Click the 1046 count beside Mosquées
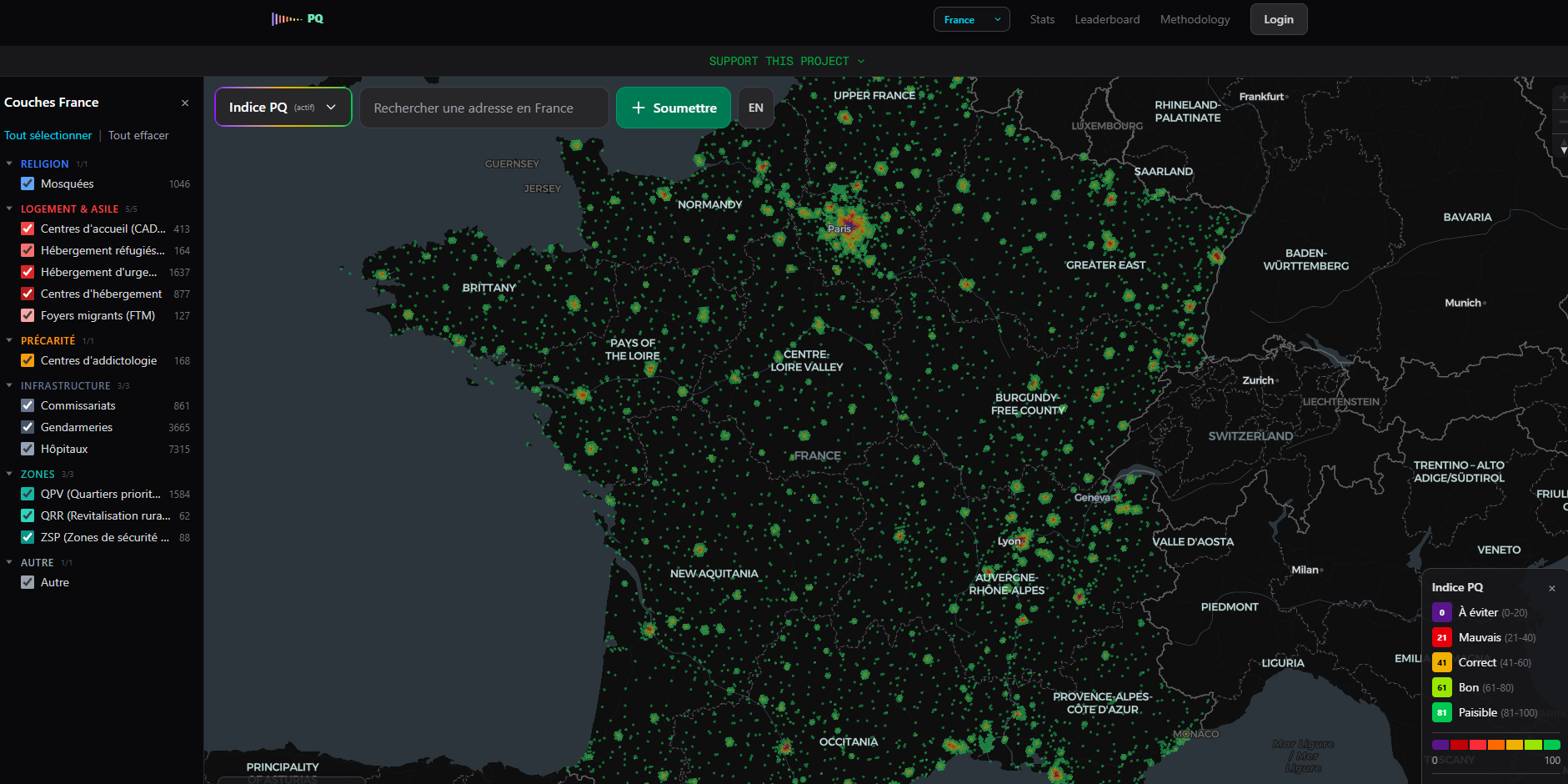Viewport: 1568px width, 784px height. (179, 184)
